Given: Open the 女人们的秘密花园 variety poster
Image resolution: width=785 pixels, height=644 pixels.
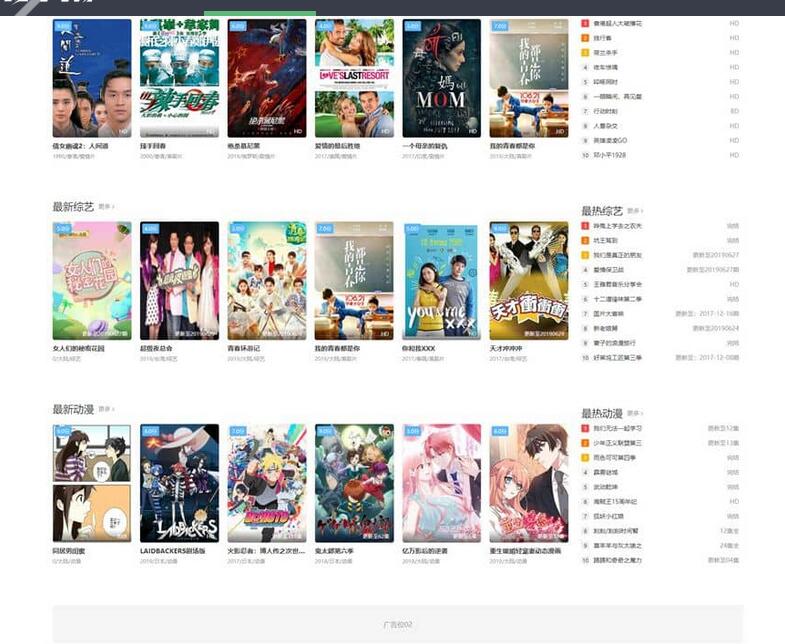Looking at the screenshot, I should pyautogui.click(x=92, y=281).
